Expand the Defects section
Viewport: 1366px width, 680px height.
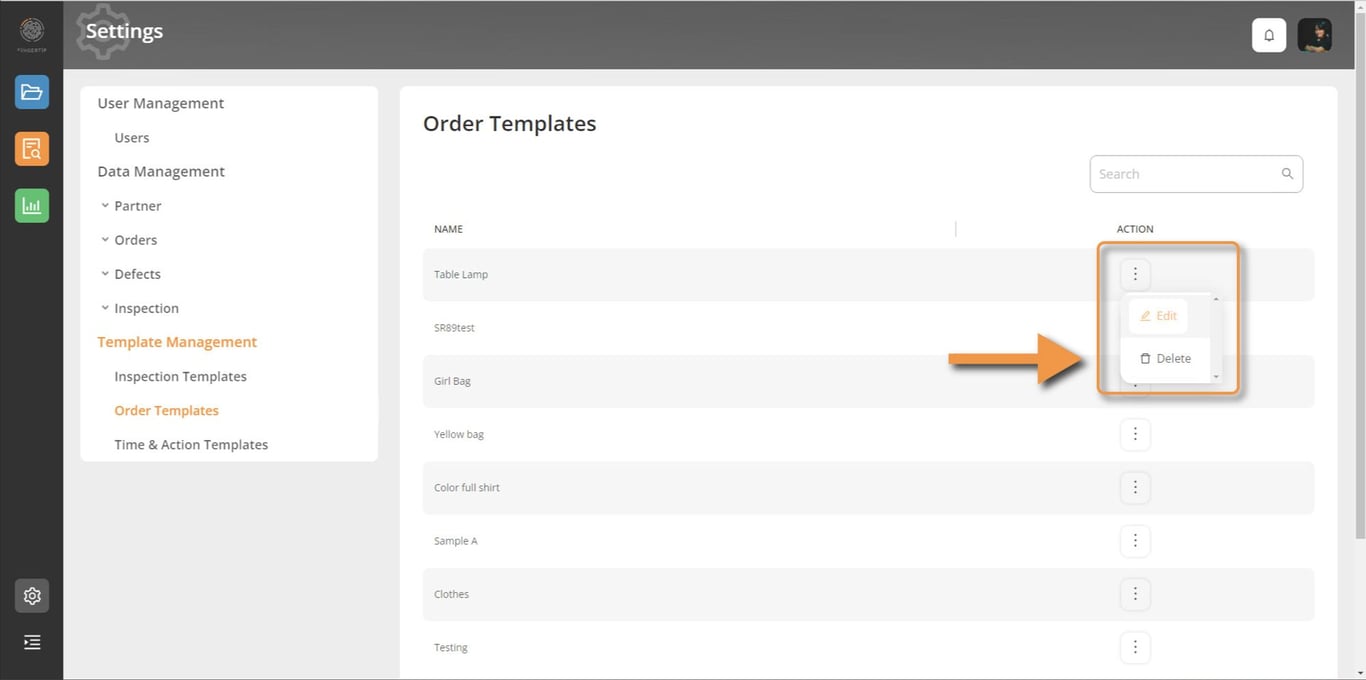[131, 274]
